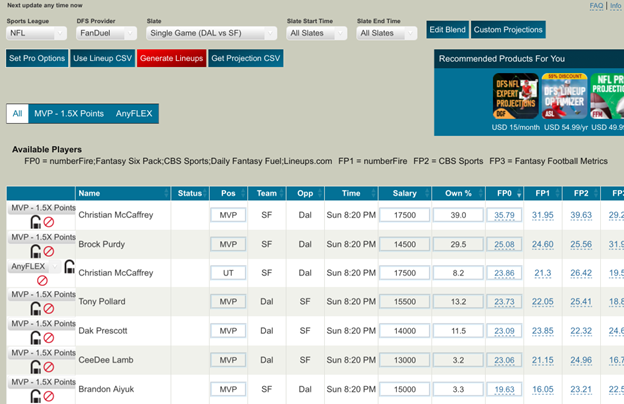Open the FAQ link
Viewport: 624px width, 404px height.
tap(596, 6)
